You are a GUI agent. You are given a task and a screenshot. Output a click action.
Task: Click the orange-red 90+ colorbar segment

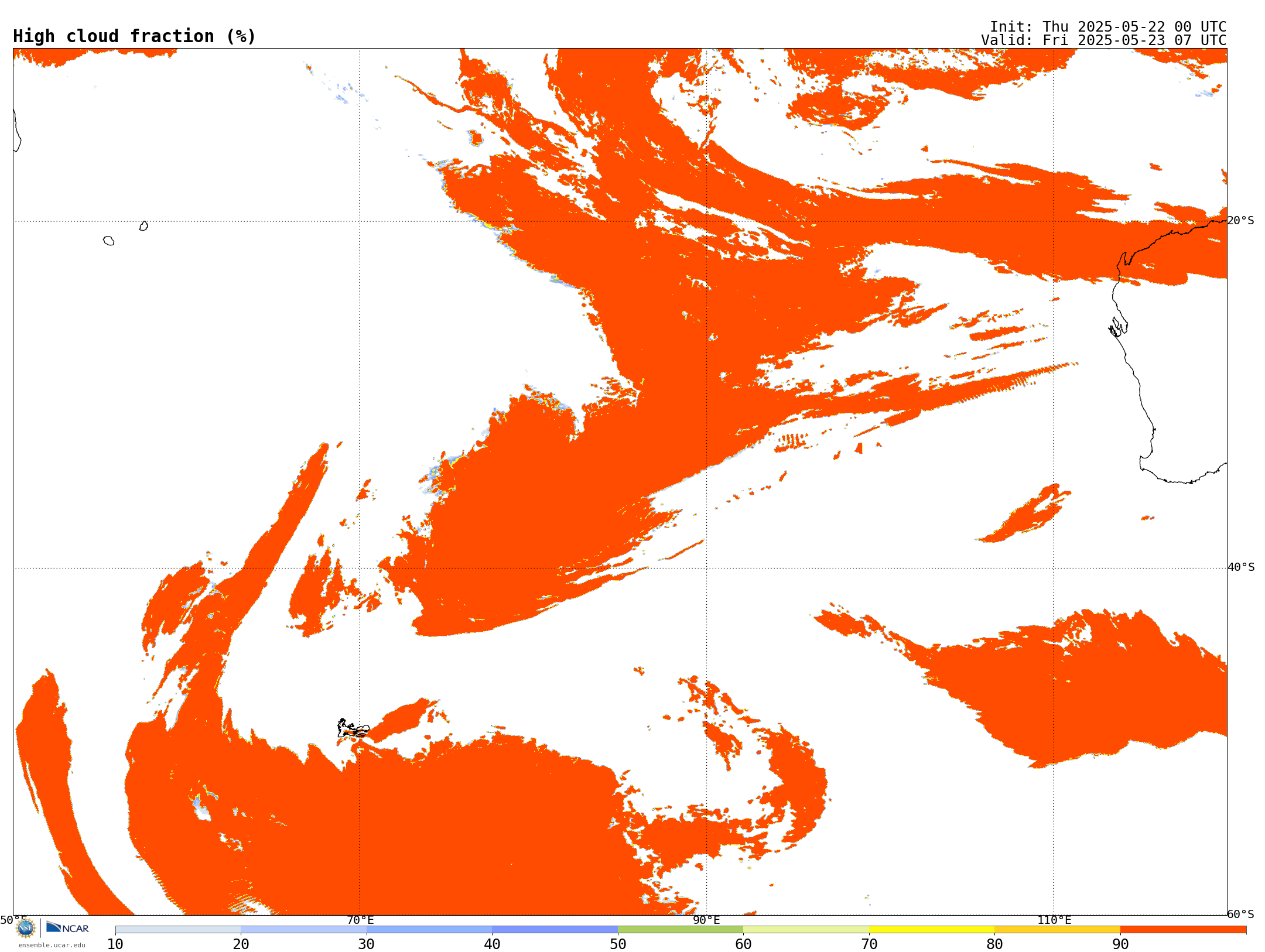coord(1184,930)
